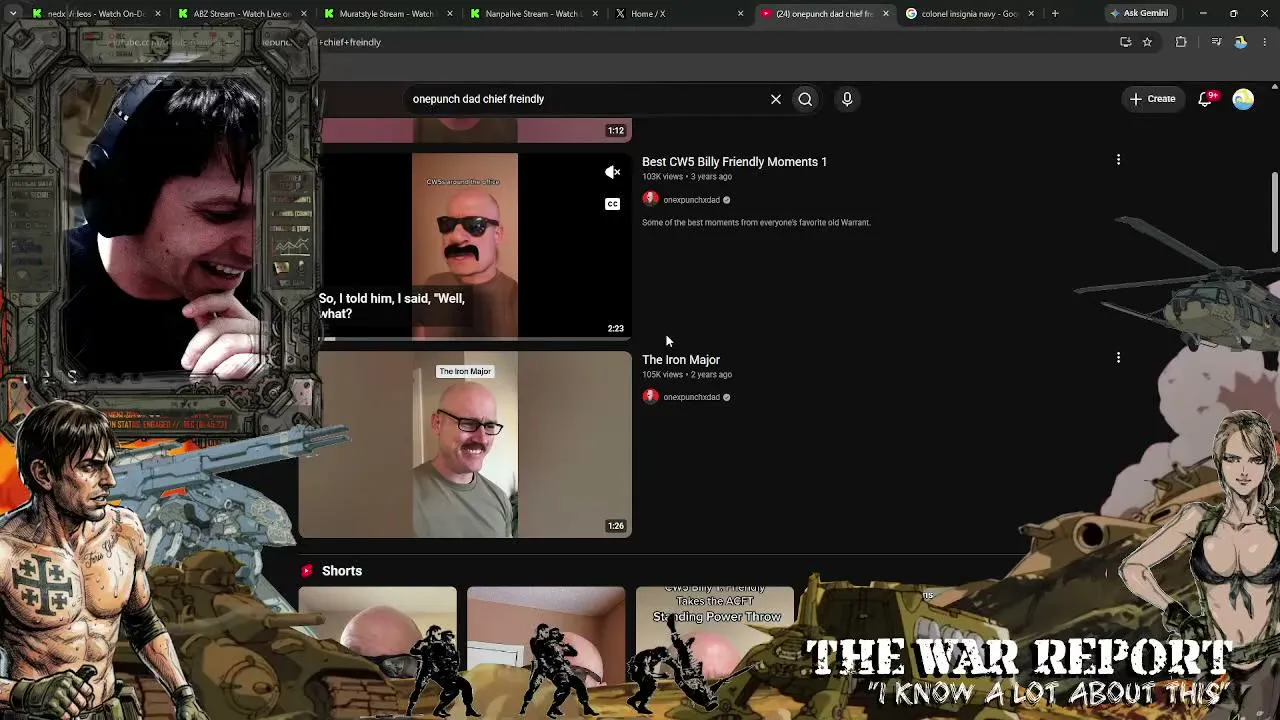
Task: Close the colonel insignia navy tab
Action: (1031, 14)
